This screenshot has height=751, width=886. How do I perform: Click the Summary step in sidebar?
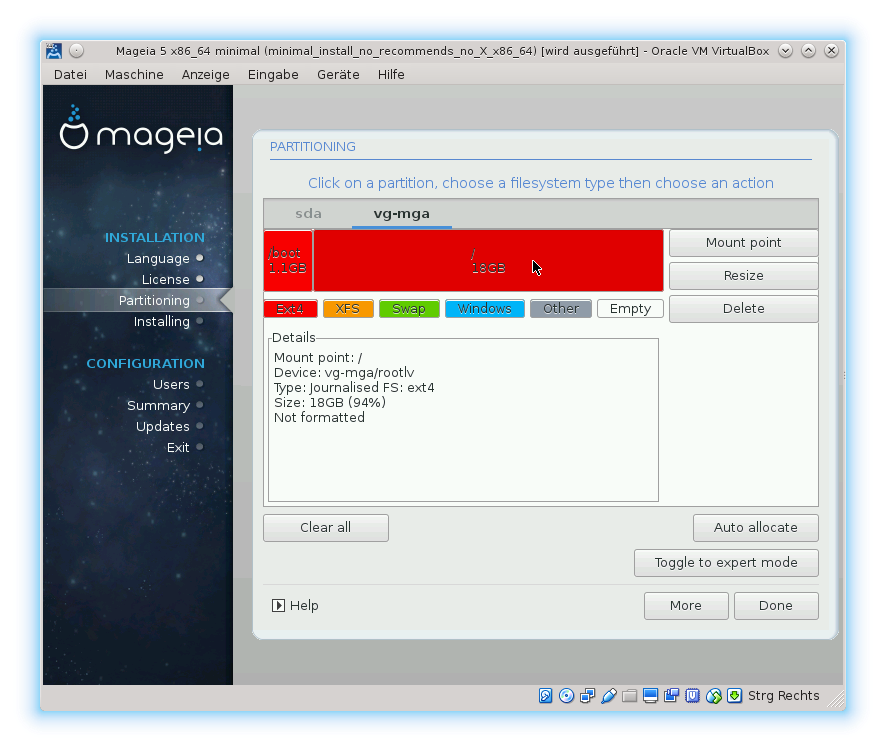(158, 406)
